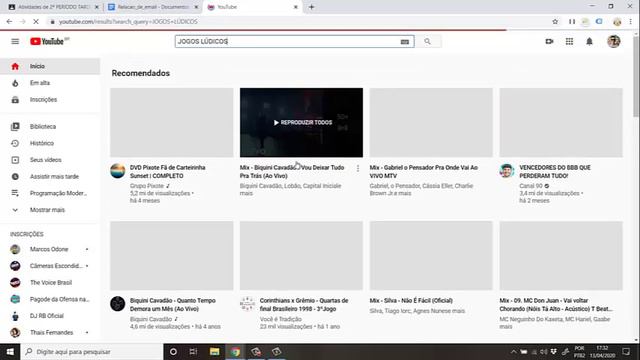This screenshot has height=360, width=640.
Task: Play all on Biquini Cavadão mix thumbnail
Action: [x=302, y=122]
